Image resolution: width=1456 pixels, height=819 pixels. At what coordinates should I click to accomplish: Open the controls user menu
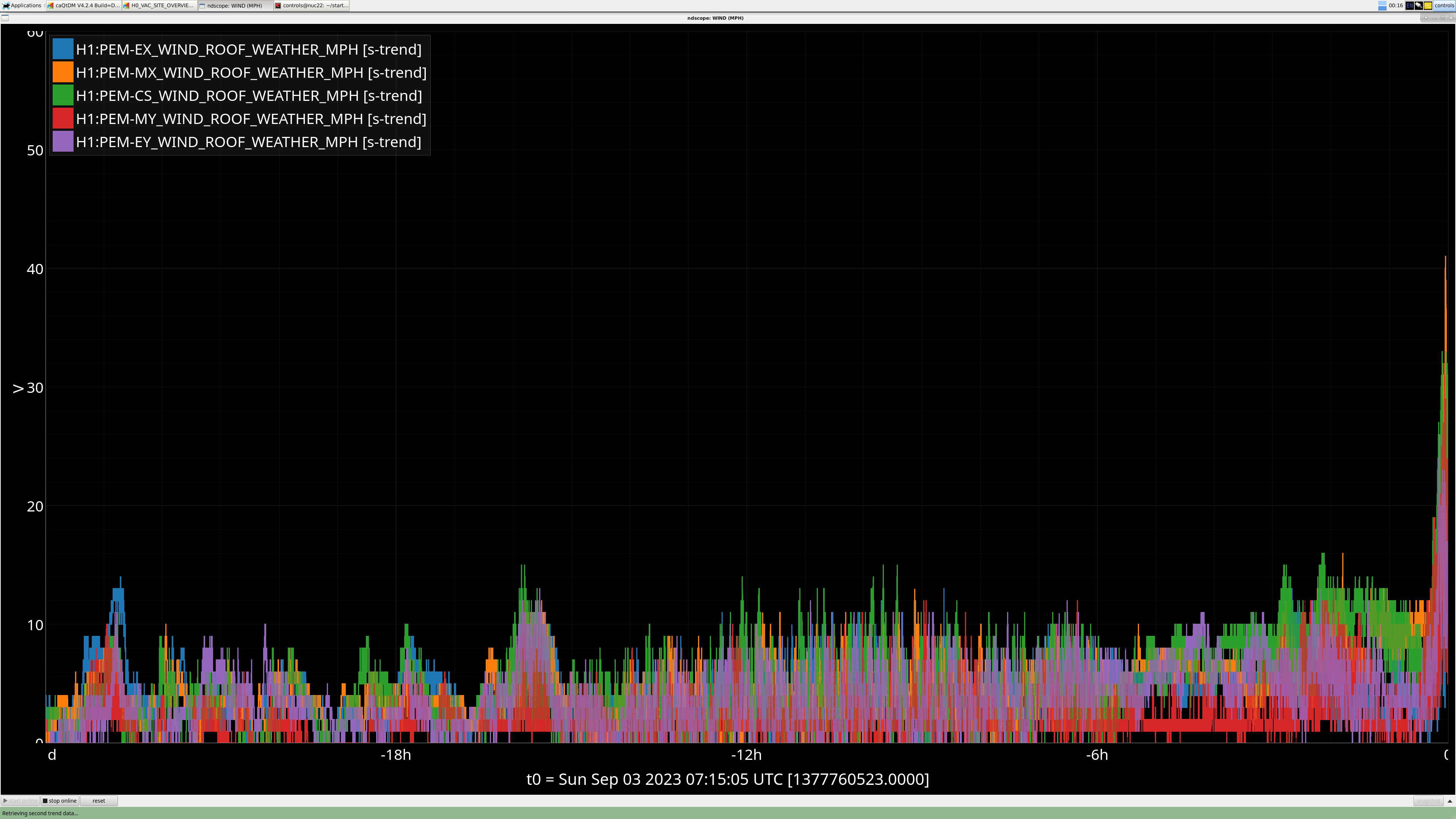[x=1444, y=6]
